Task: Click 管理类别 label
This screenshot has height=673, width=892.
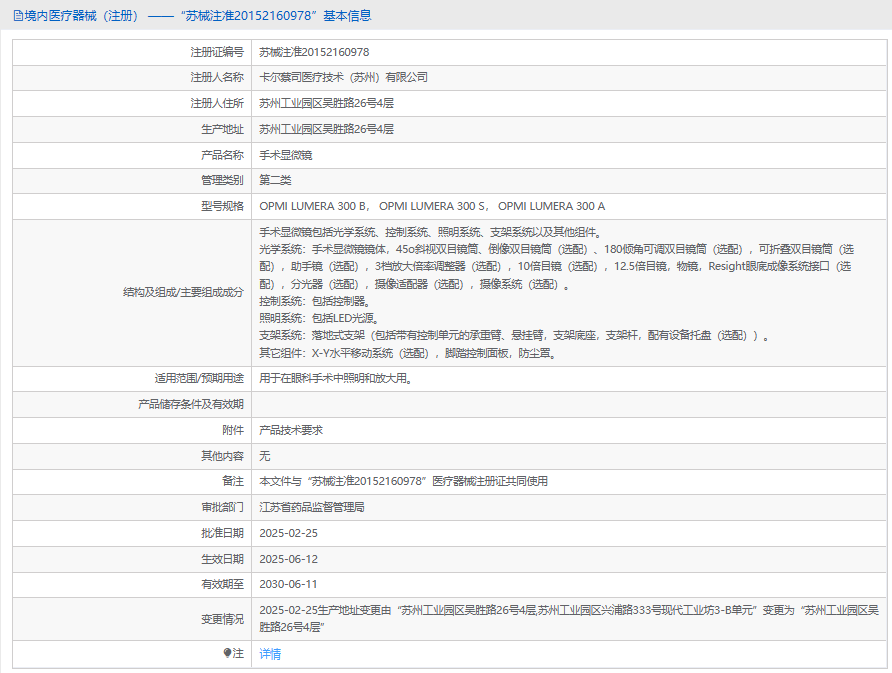Action: point(222,180)
